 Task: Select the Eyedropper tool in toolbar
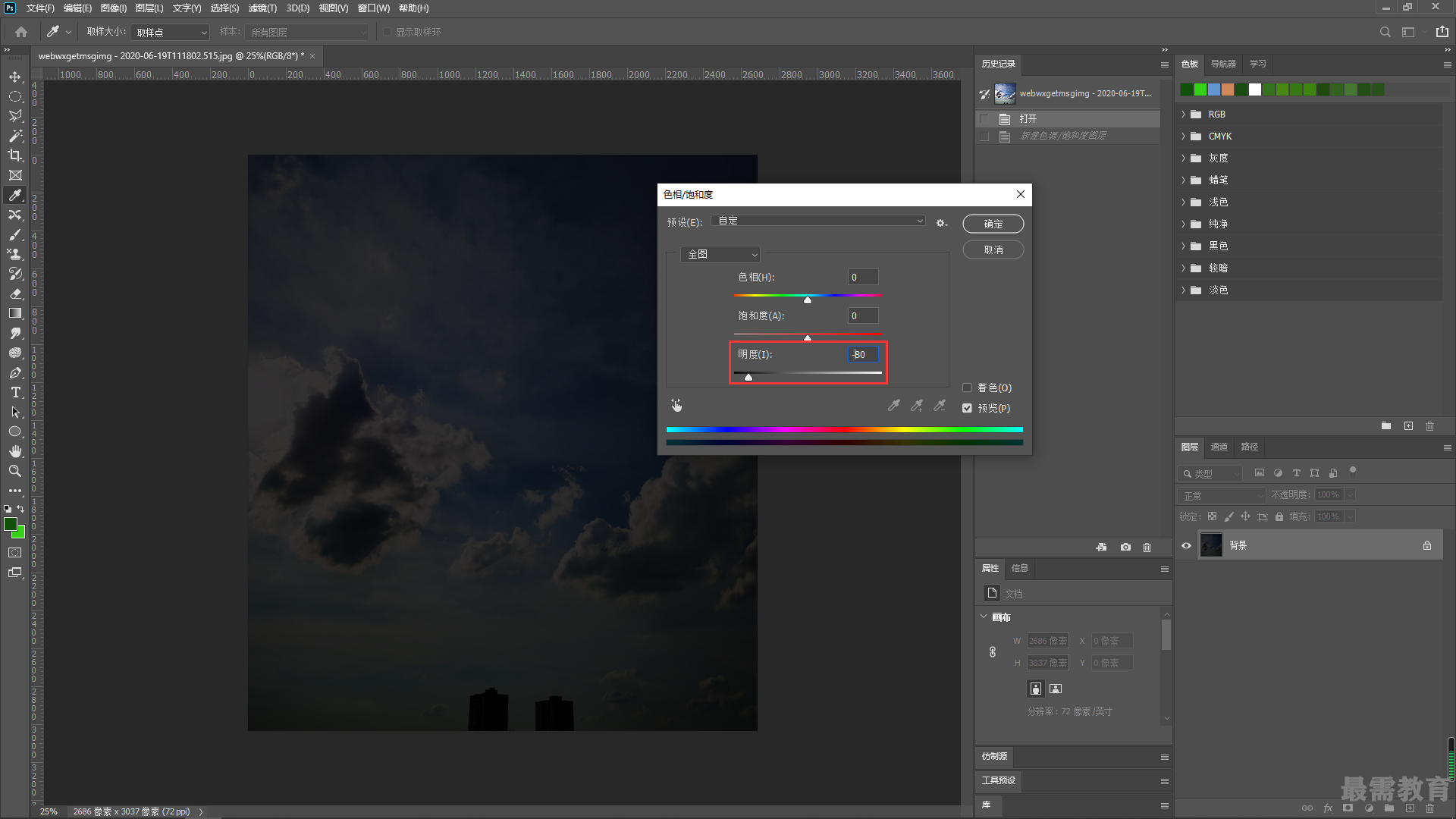click(15, 195)
